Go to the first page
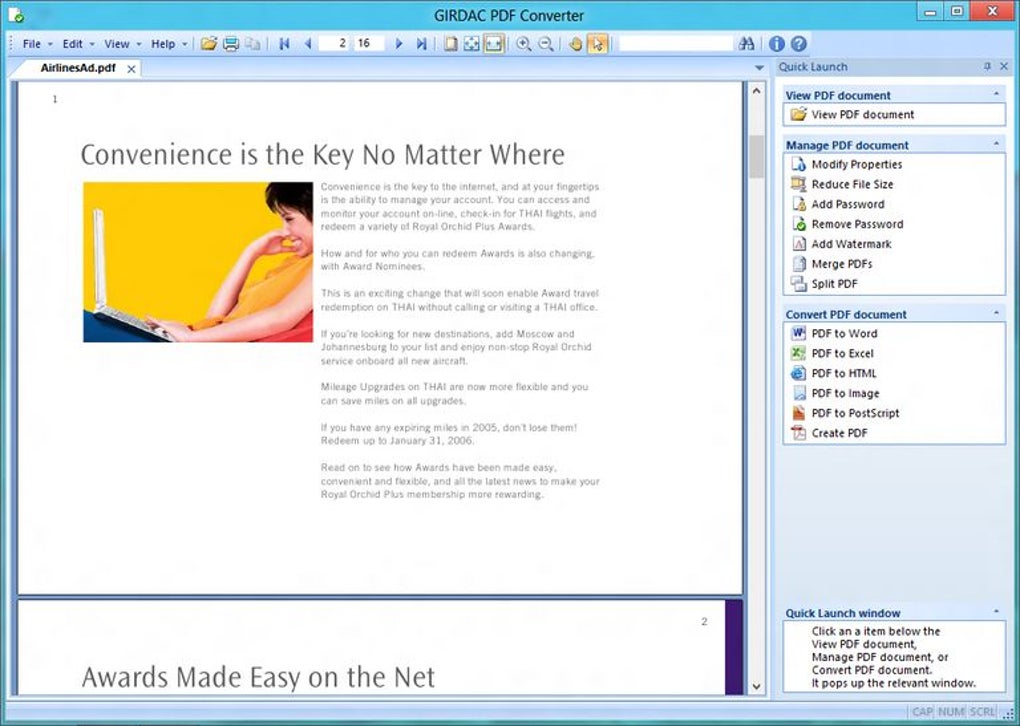Screen dimensions: 1020x726 click(284, 44)
